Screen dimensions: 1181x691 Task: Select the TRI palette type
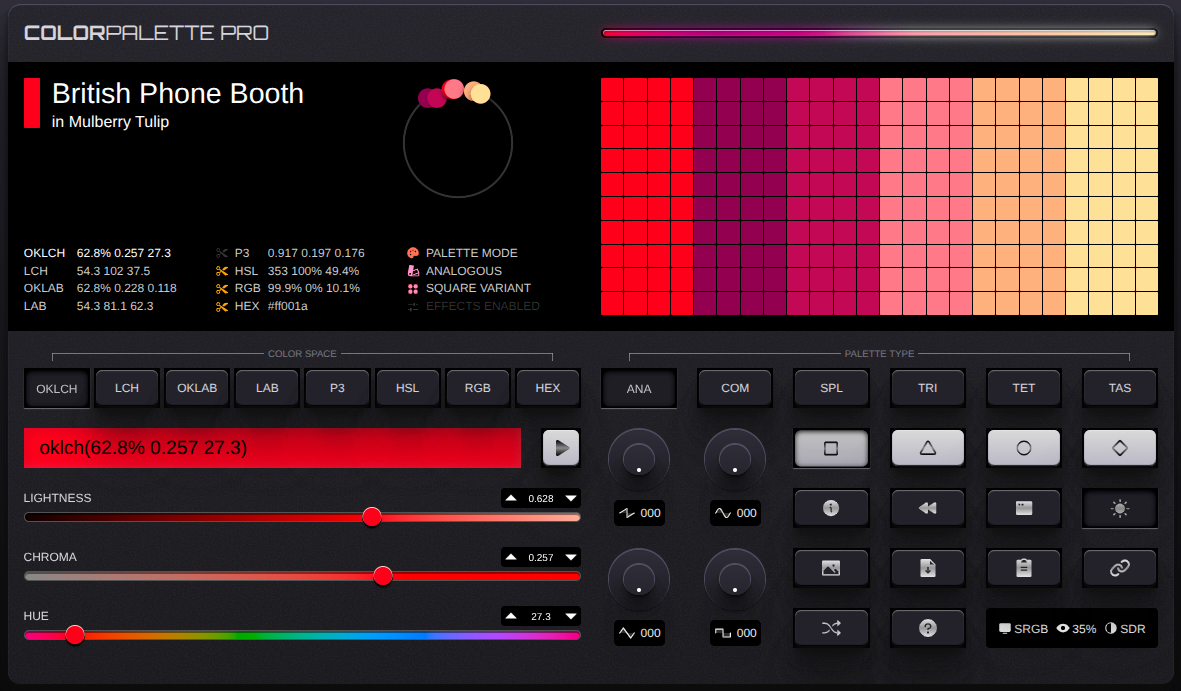click(927, 388)
